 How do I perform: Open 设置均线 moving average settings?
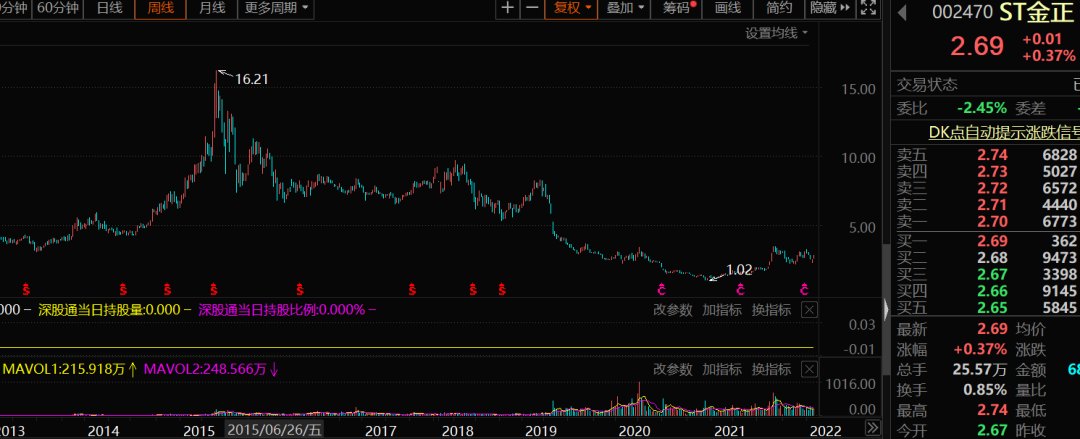(776, 32)
